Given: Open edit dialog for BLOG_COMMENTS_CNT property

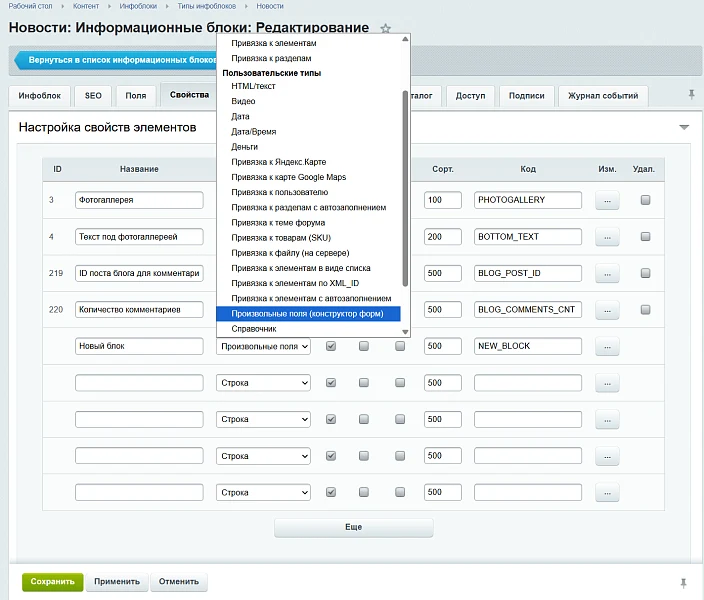Looking at the screenshot, I should [607, 309].
